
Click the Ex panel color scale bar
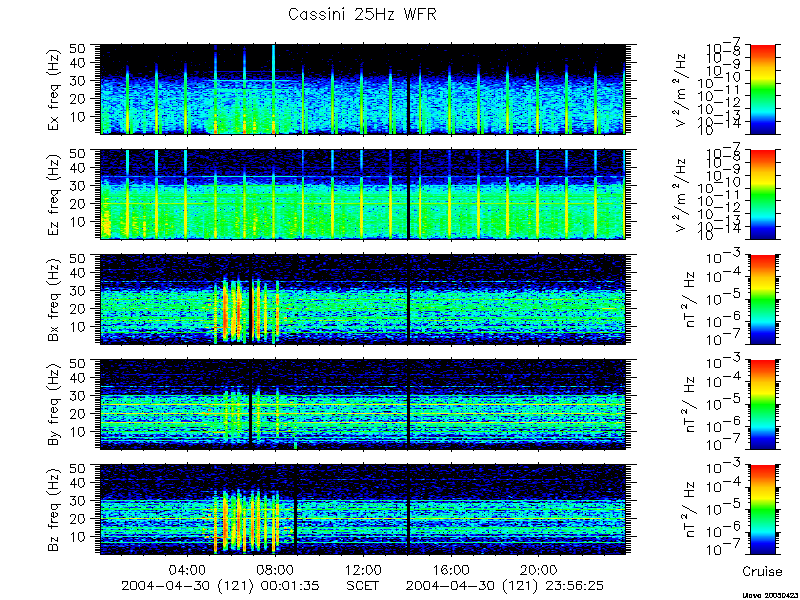762,89
